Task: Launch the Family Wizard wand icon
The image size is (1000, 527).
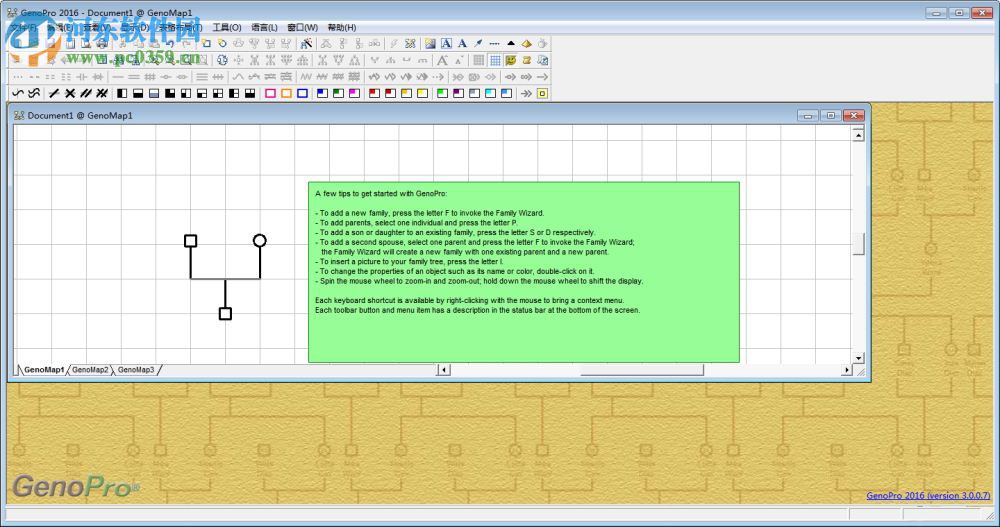Action: coord(306,43)
